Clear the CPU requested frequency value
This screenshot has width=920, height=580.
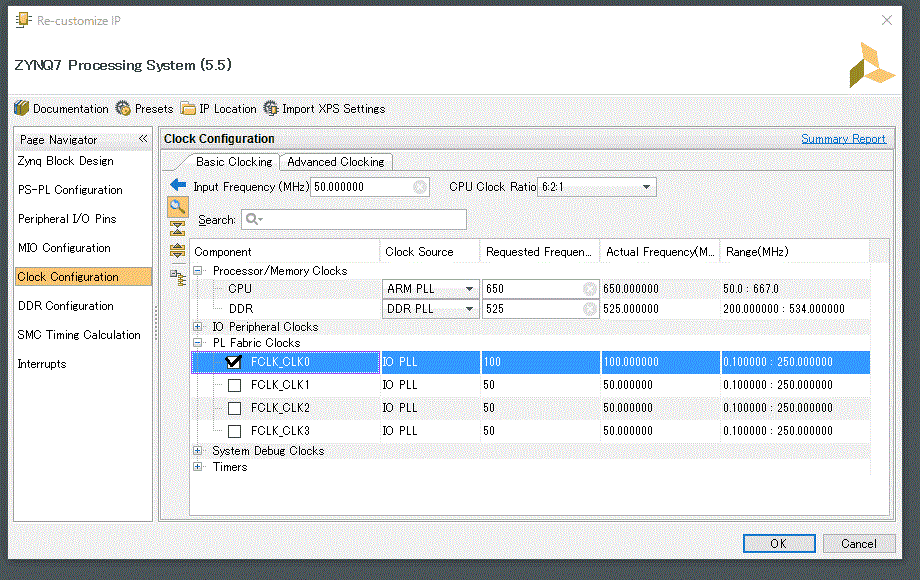[590, 289]
